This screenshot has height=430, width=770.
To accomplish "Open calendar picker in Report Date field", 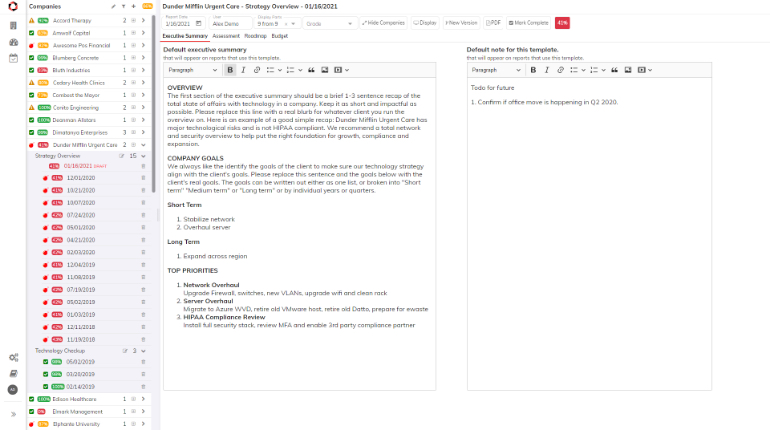I will pos(198,24).
